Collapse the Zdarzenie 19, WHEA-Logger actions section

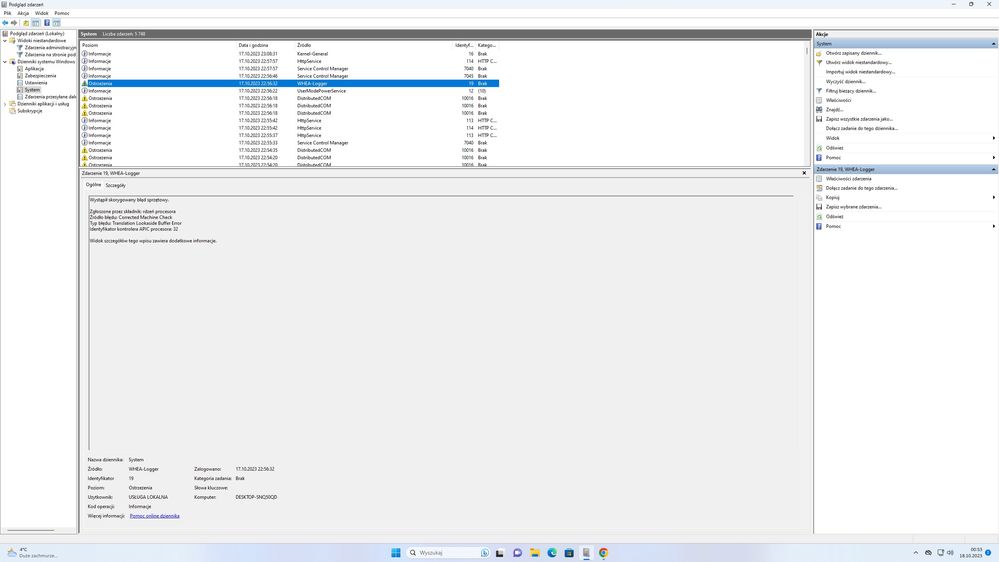point(993,169)
